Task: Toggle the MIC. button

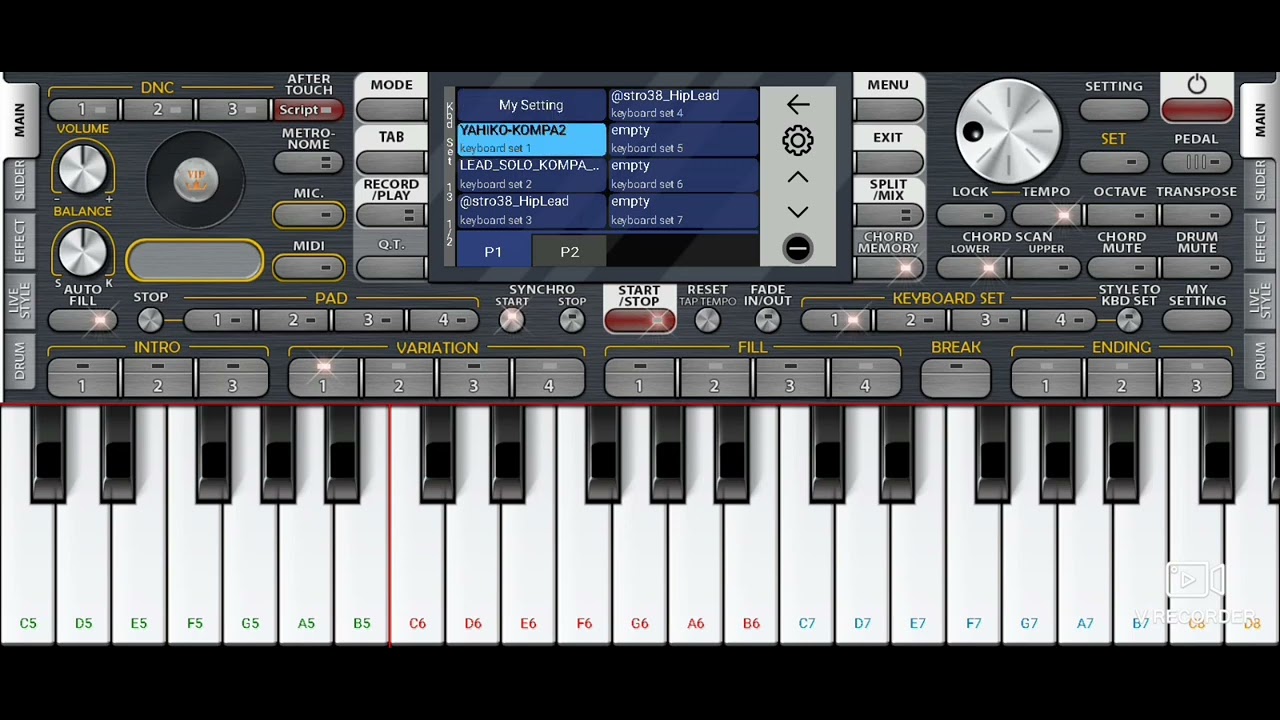Action: pos(308,215)
